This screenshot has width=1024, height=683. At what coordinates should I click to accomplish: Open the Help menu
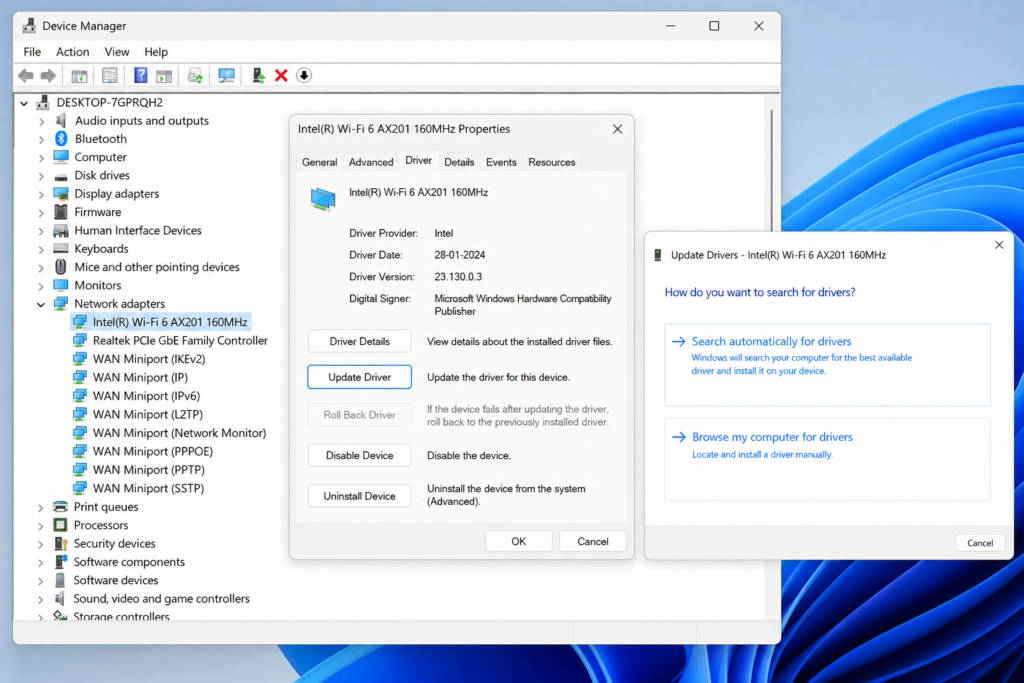point(156,52)
